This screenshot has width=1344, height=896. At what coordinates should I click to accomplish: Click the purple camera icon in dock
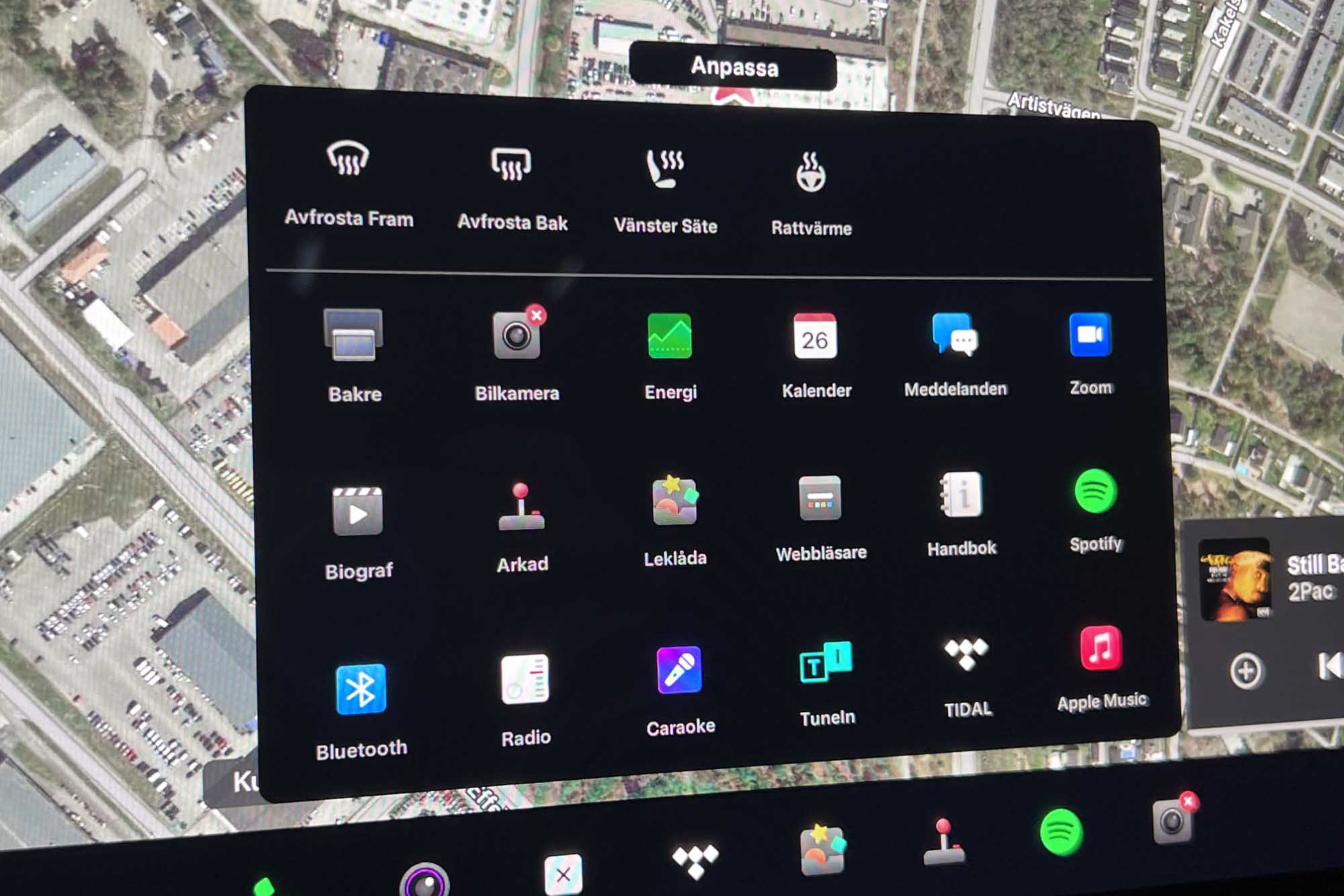(x=425, y=879)
